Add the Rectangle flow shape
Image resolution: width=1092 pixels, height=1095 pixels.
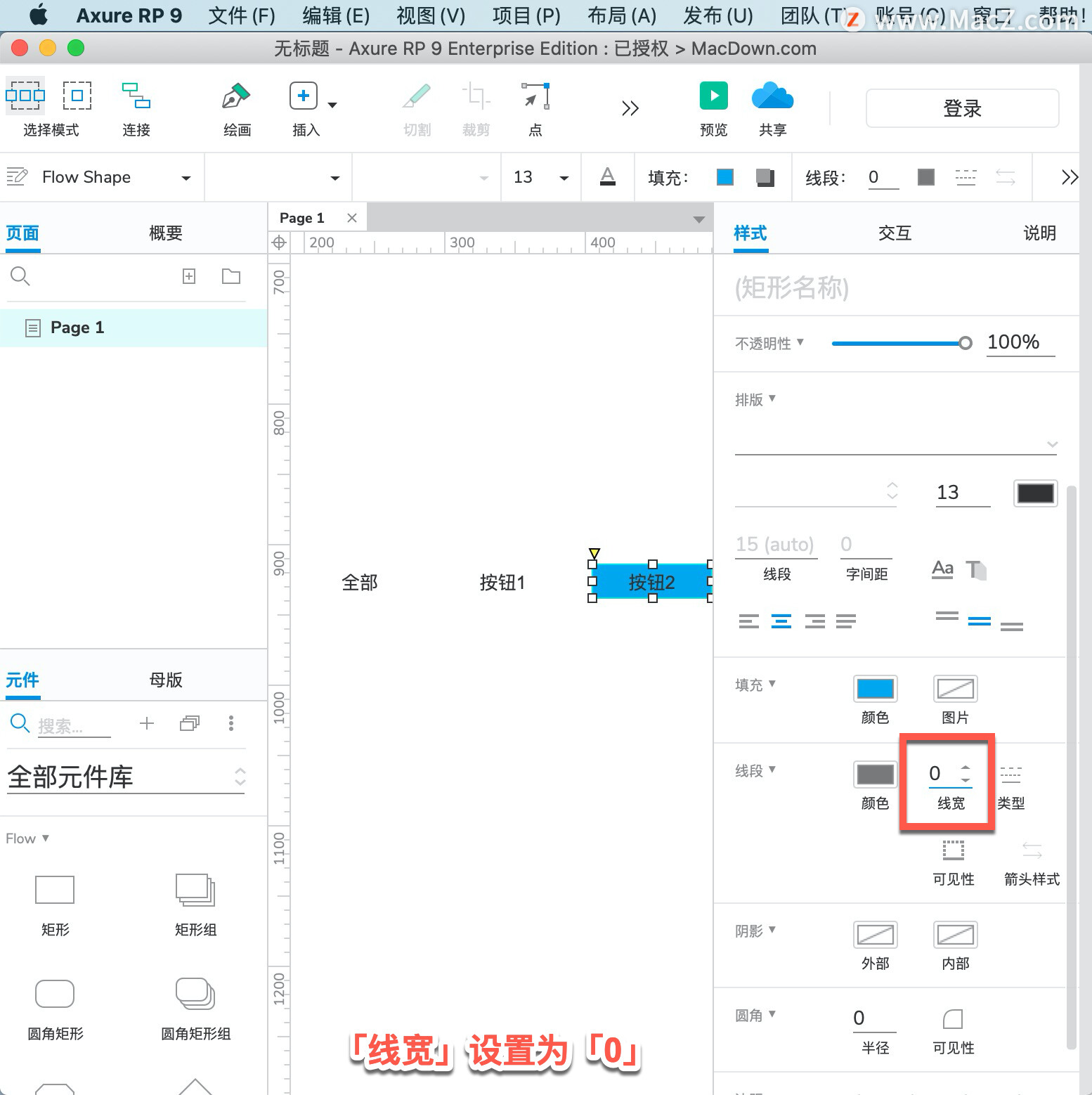[55, 890]
